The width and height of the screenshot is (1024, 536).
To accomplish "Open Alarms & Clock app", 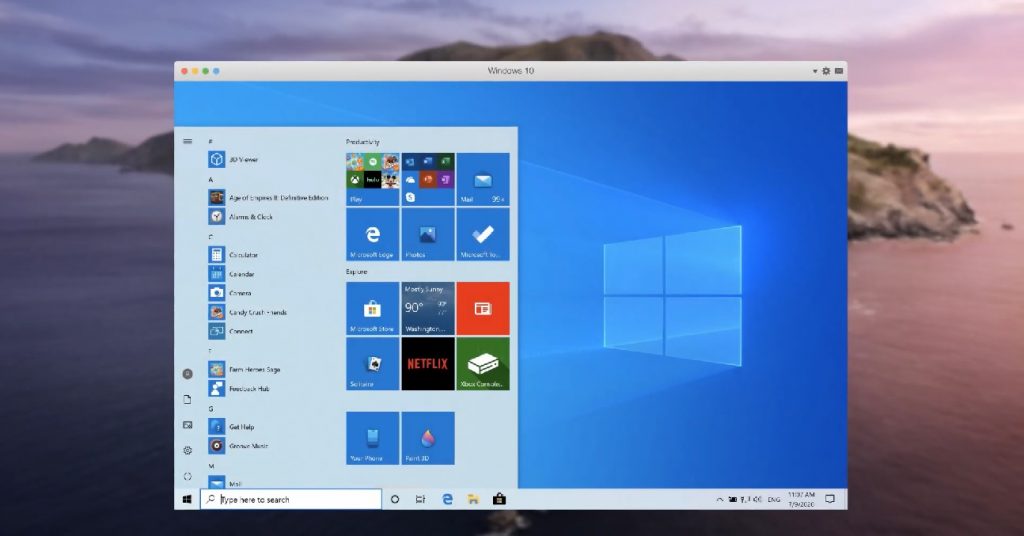I will point(240,217).
